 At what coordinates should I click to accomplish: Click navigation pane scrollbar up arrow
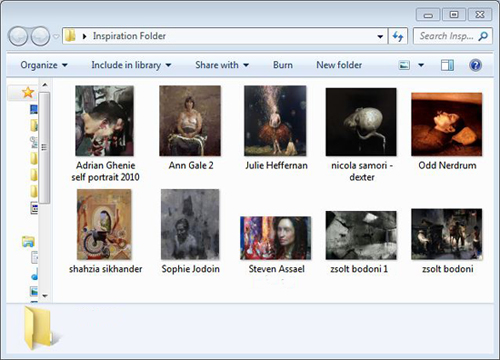point(45,85)
